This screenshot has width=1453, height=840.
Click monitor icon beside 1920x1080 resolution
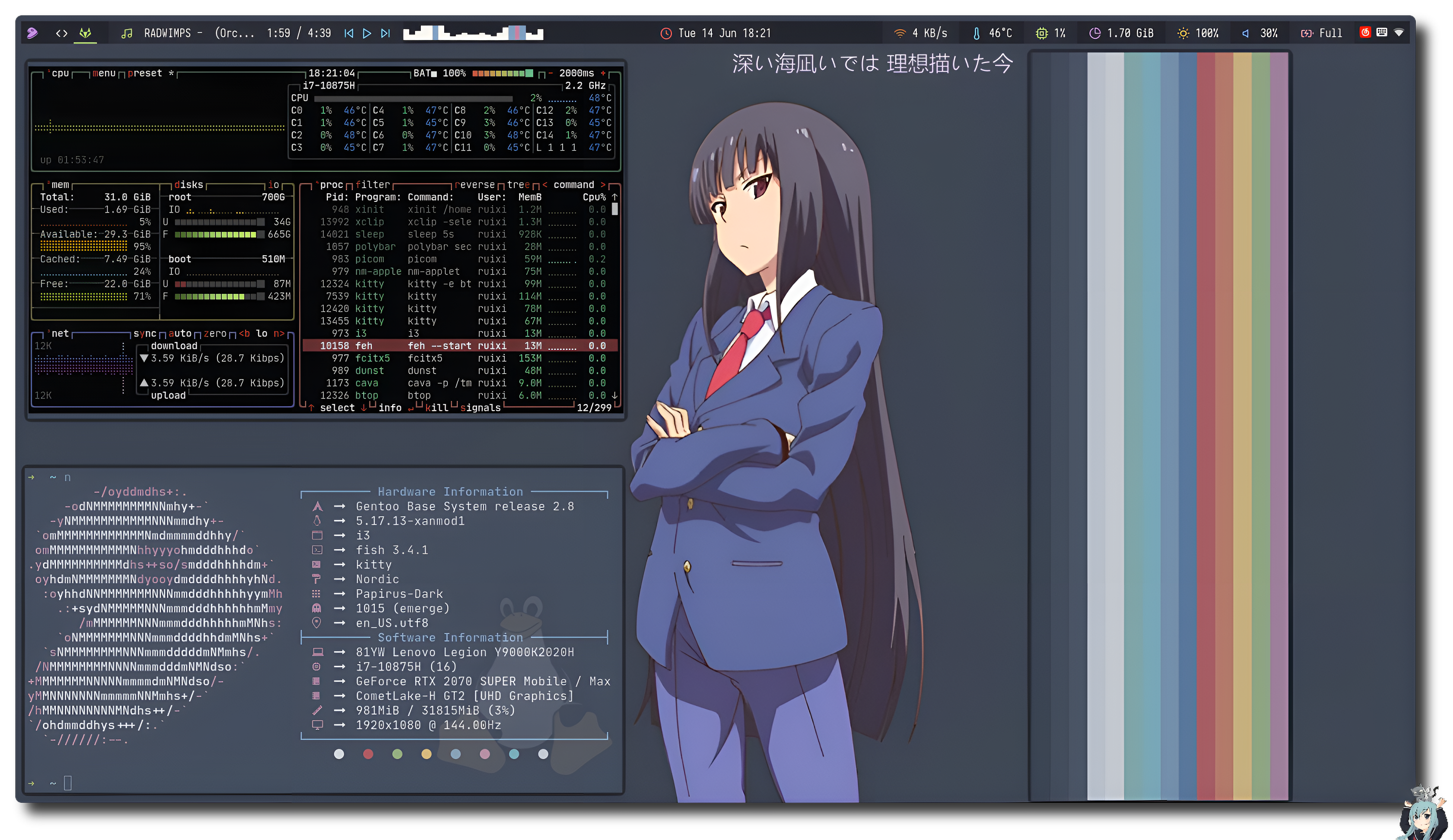click(317, 725)
